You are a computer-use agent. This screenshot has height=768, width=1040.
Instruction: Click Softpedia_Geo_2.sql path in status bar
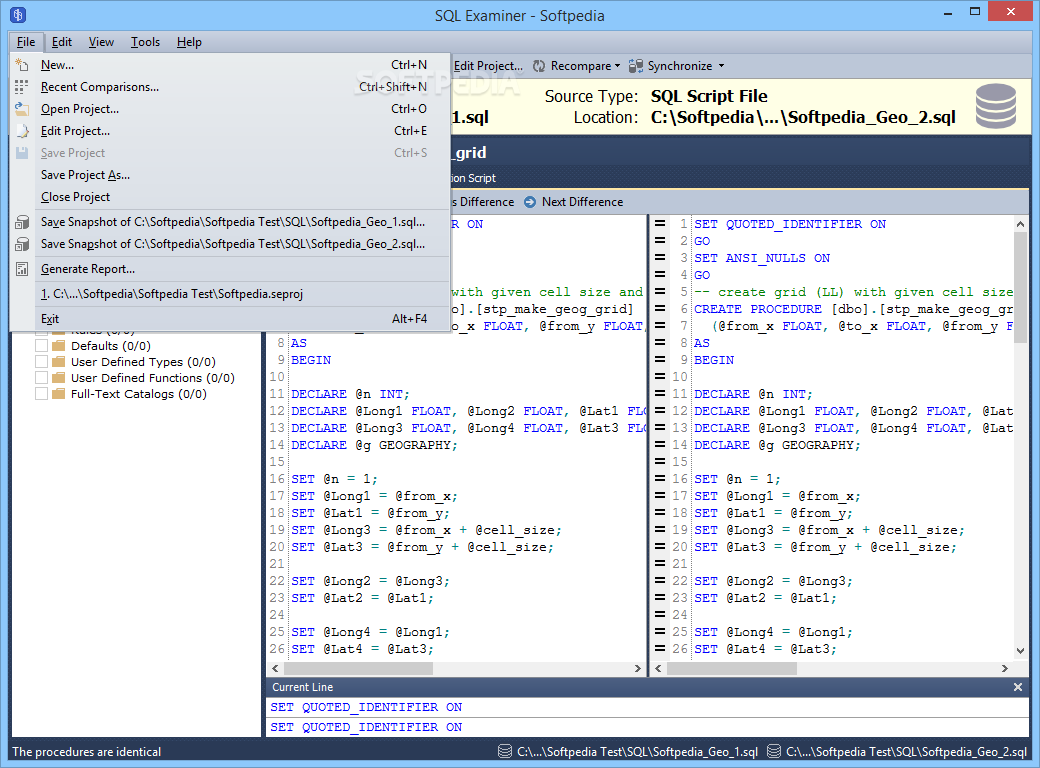click(x=906, y=751)
